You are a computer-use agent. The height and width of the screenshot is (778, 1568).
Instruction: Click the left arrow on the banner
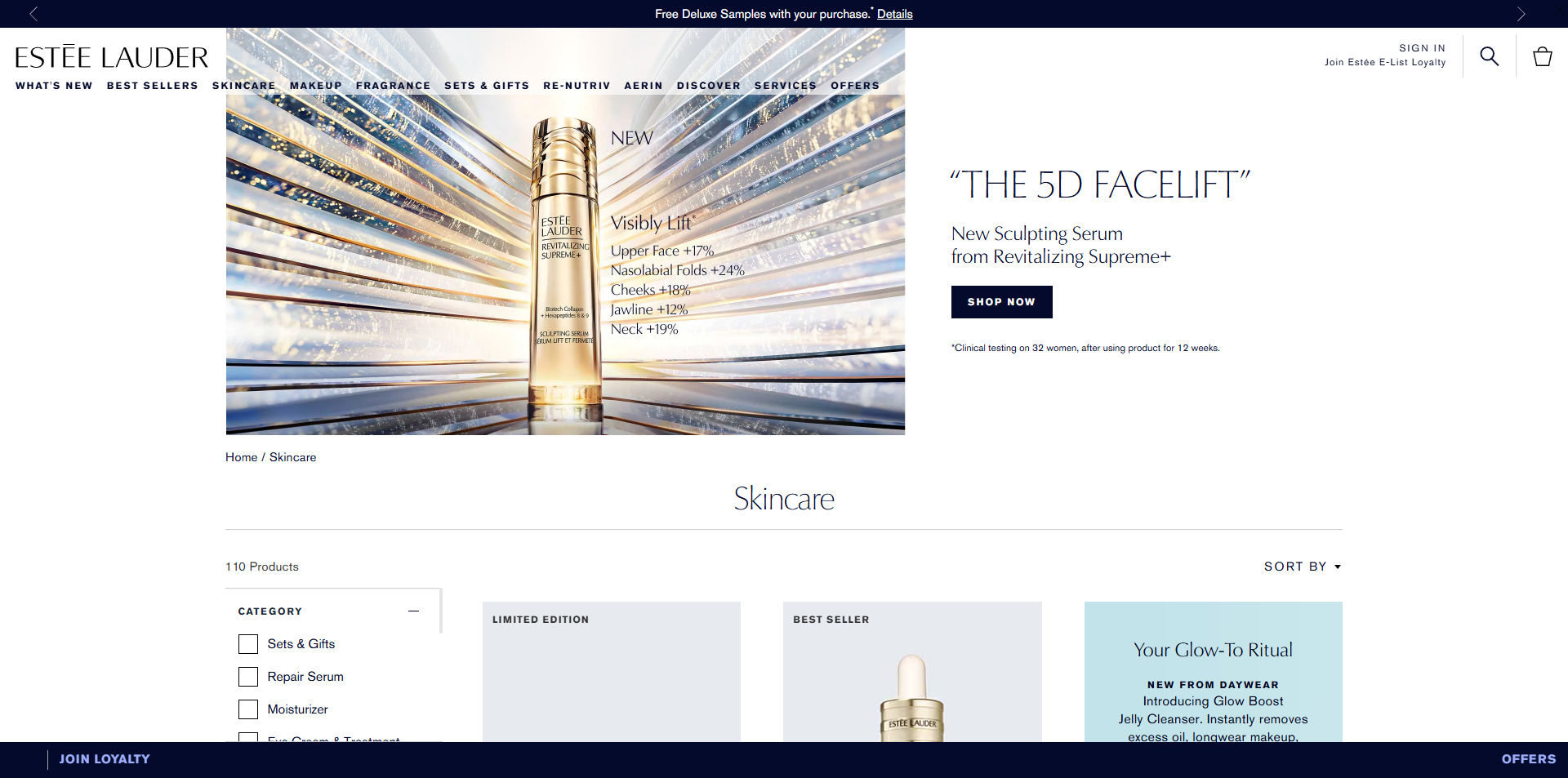[34, 14]
